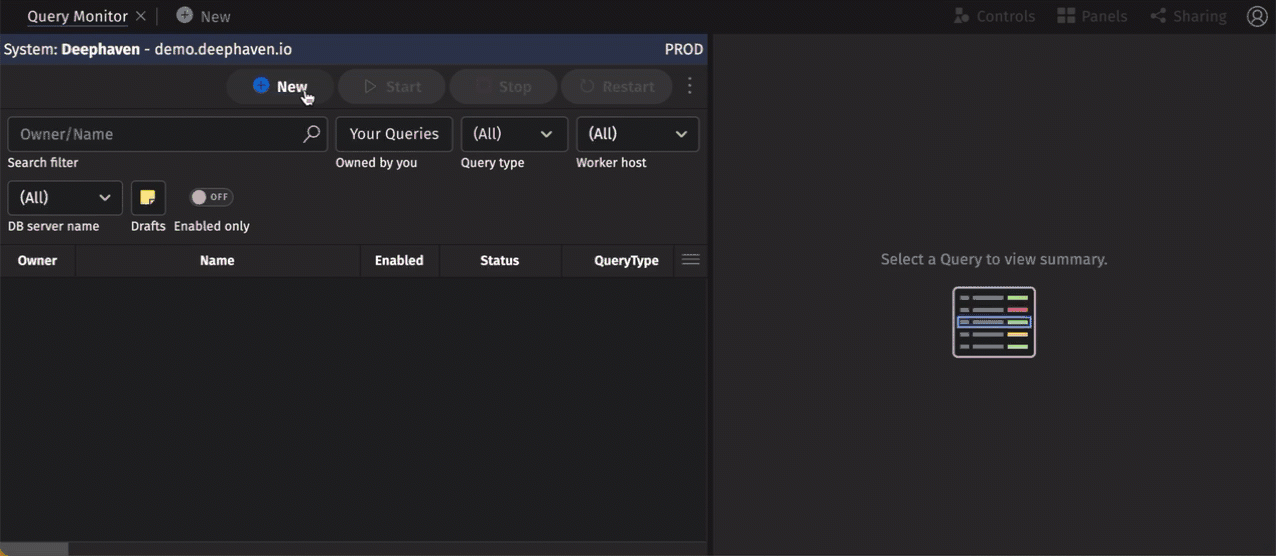Image resolution: width=1276 pixels, height=556 pixels.
Task: Expand the Query type dropdown
Action: 514,134
